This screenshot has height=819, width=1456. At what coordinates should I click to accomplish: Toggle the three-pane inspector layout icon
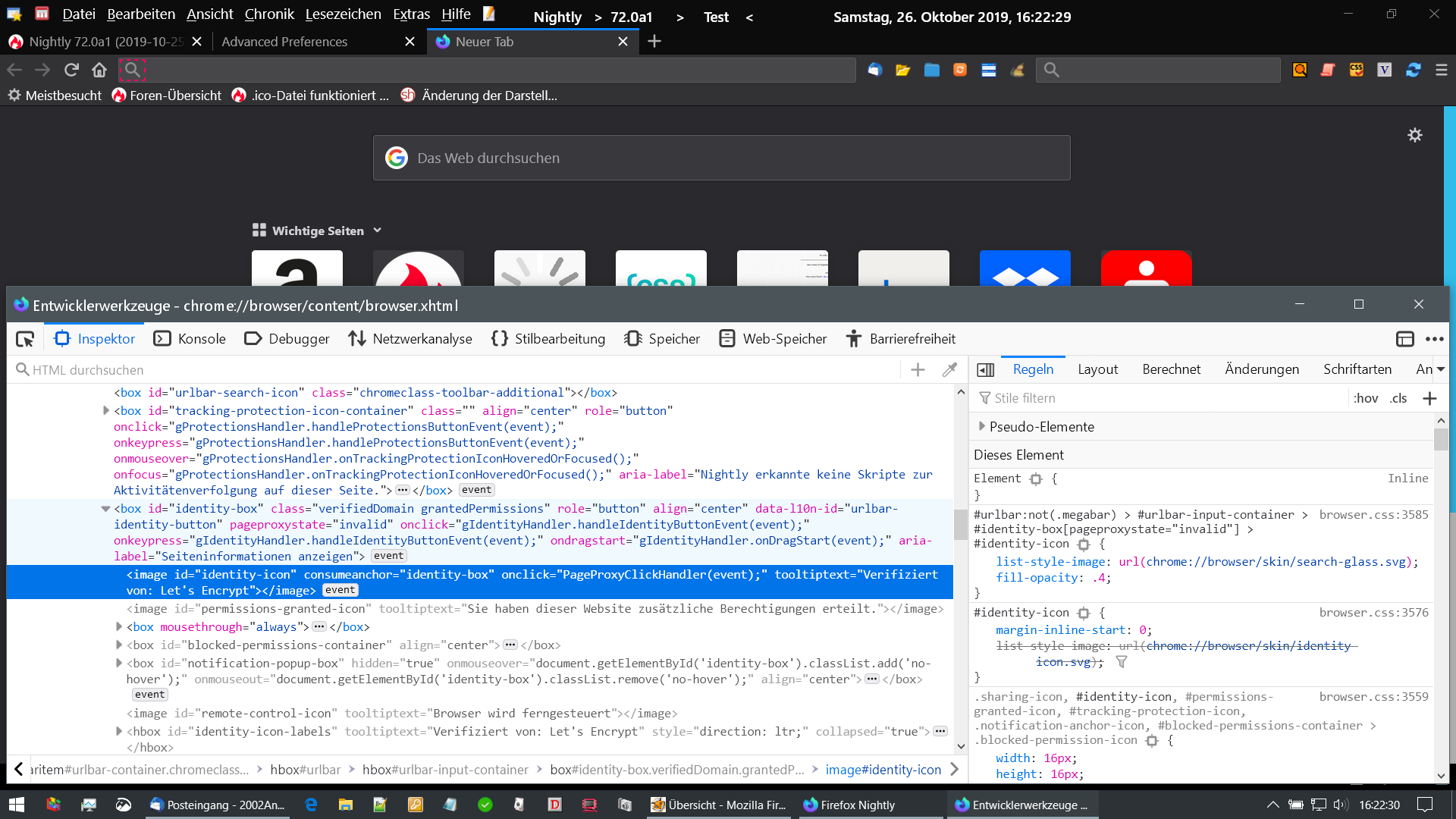coord(985,370)
